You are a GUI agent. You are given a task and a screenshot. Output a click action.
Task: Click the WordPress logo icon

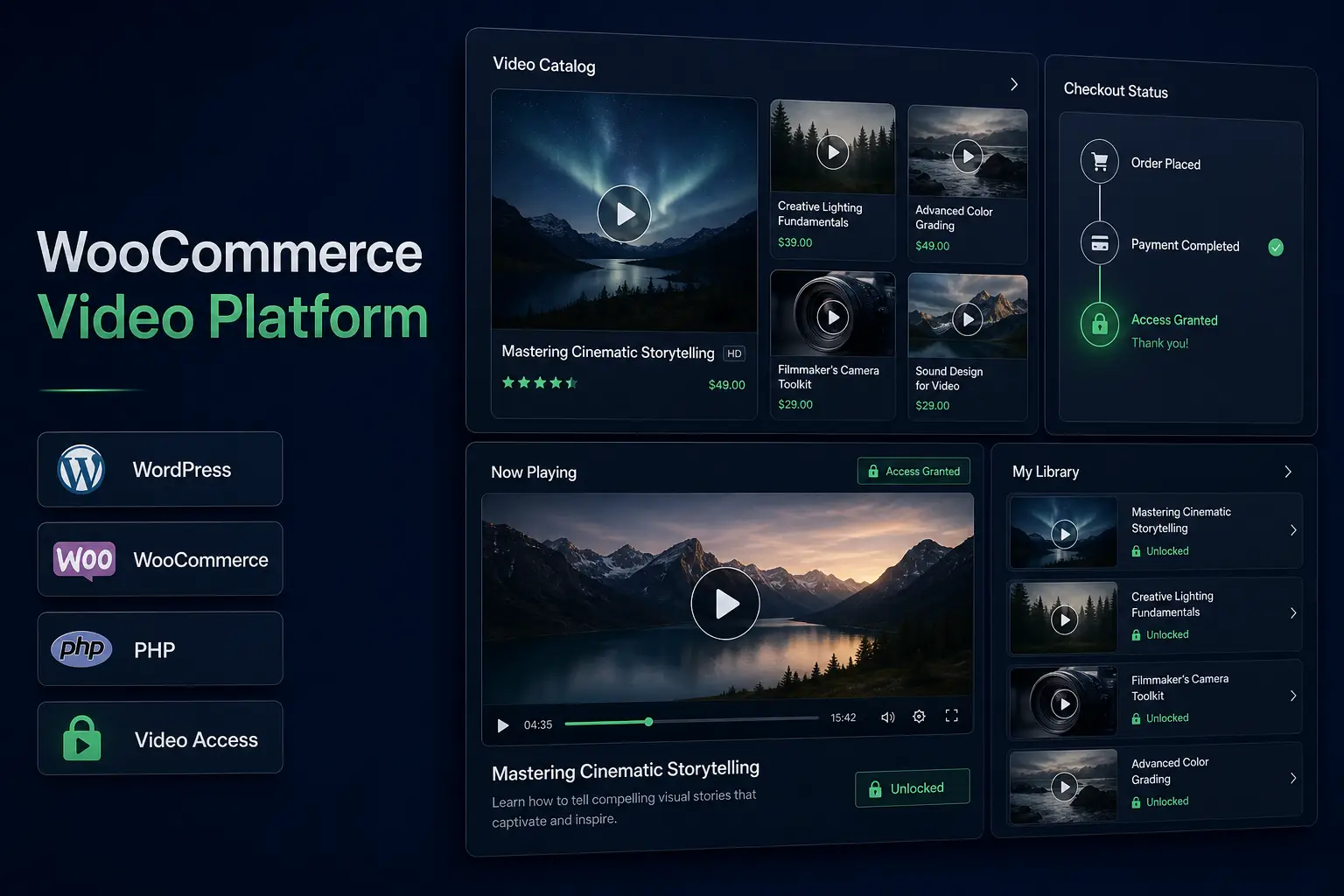click(x=80, y=469)
